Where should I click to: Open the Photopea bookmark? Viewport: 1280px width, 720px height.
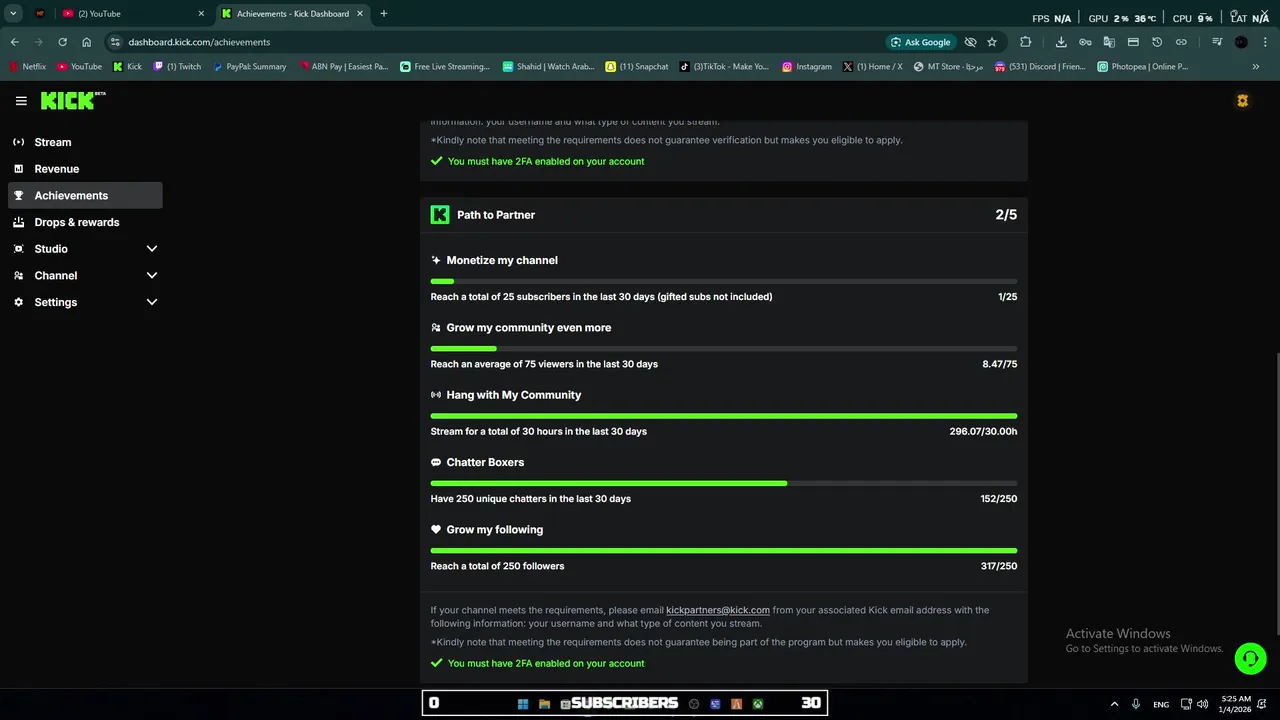[x=1142, y=67]
